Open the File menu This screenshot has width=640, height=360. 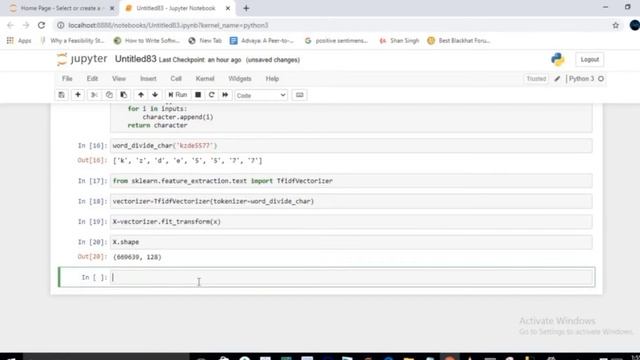pos(67,79)
